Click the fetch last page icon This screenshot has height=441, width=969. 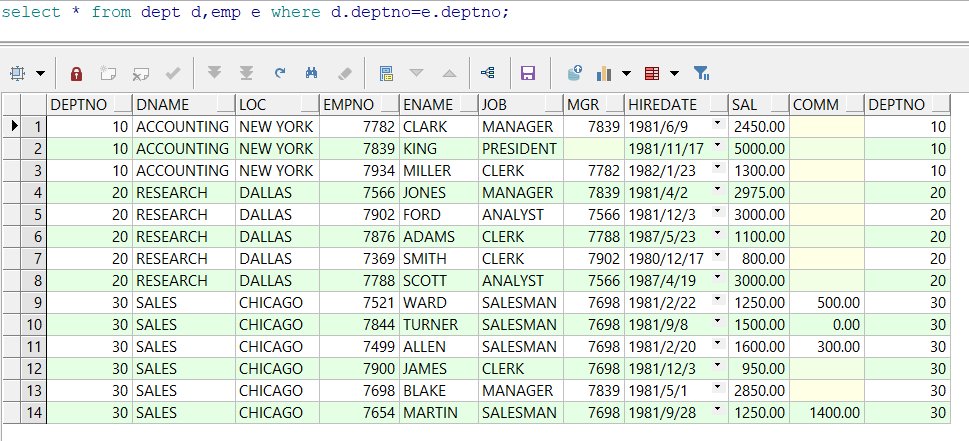tap(247, 74)
